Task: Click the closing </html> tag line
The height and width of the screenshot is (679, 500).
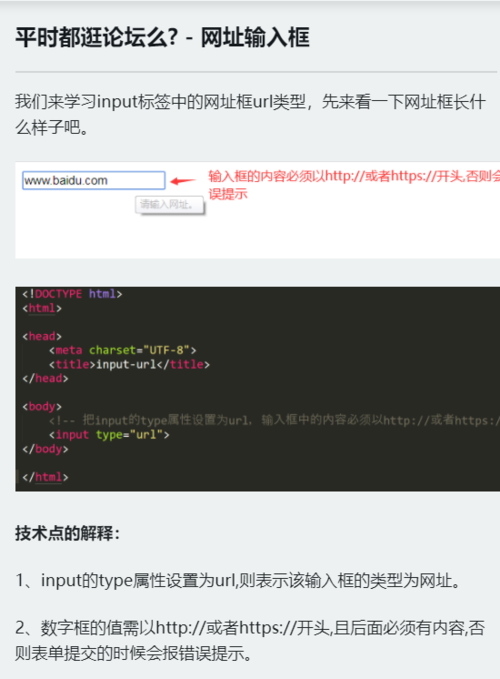Action: 45,477
